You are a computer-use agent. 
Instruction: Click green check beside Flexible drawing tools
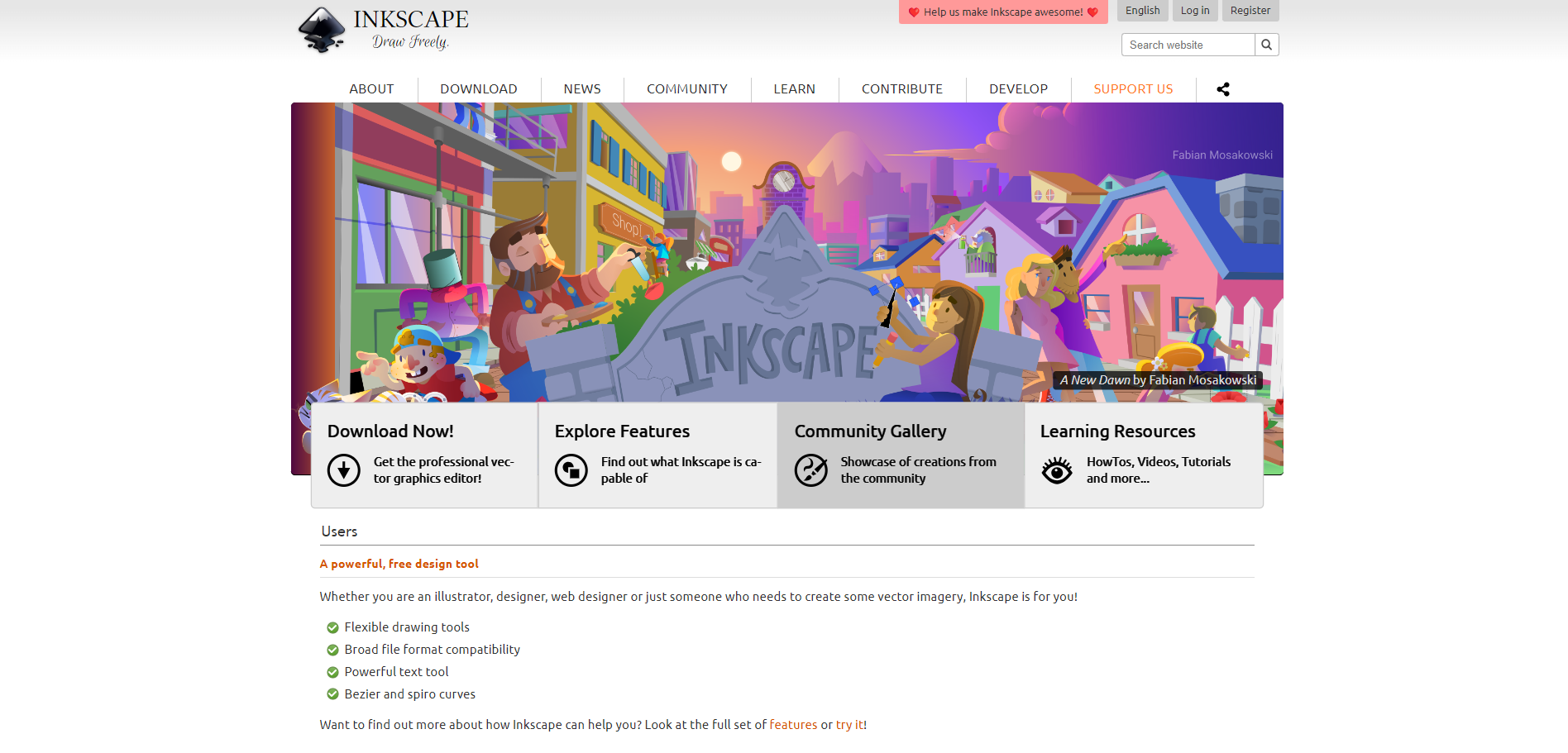tap(332, 627)
